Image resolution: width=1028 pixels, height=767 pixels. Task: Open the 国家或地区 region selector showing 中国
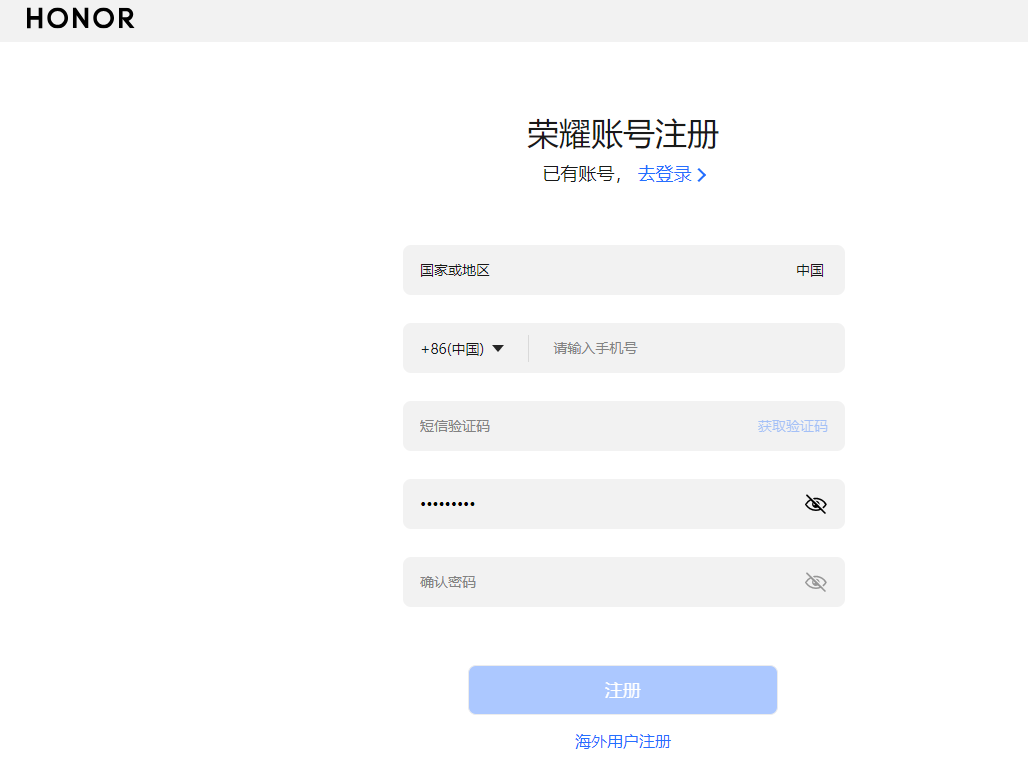tap(623, 269)
